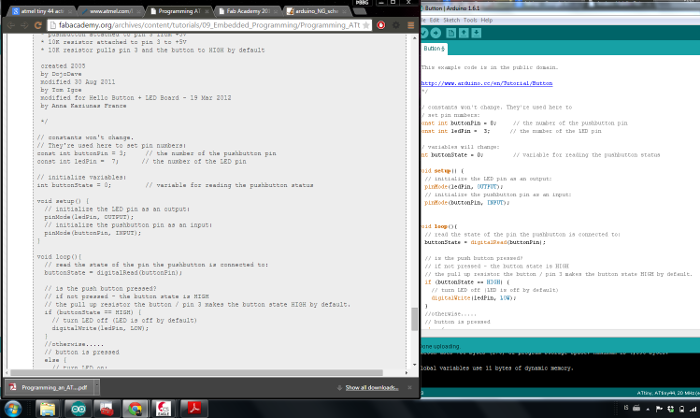Image resolution: width=700 pixels, height=418 pixels.
Task: Open EAGLE app in taskbar
Action: coord(163,409)
